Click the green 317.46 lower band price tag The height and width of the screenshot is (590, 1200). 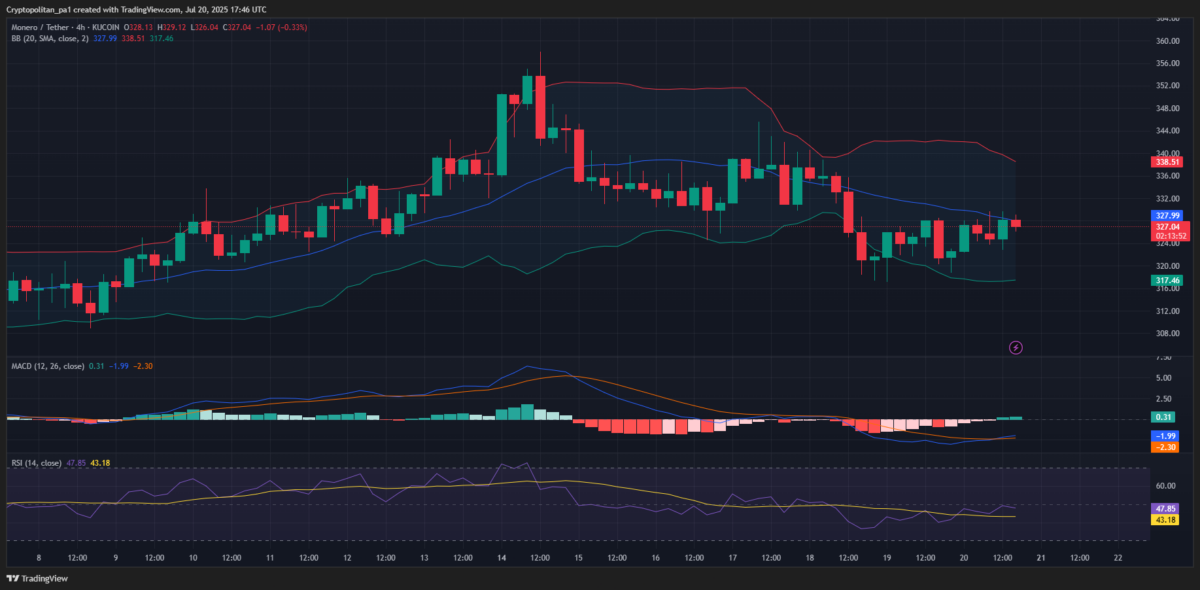tap(1167, 281)
